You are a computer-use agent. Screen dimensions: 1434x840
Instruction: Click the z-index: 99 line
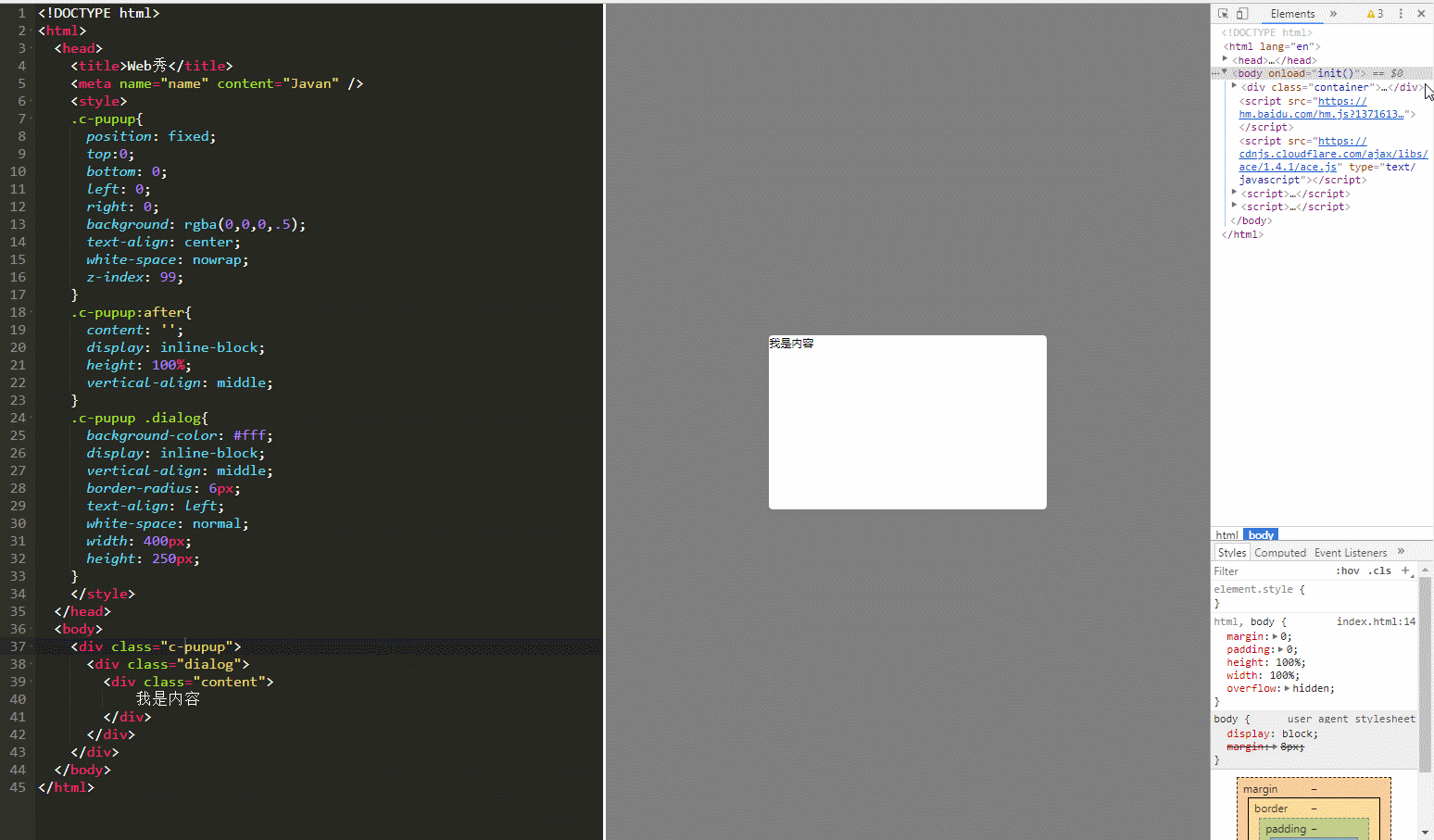point(135,277)
